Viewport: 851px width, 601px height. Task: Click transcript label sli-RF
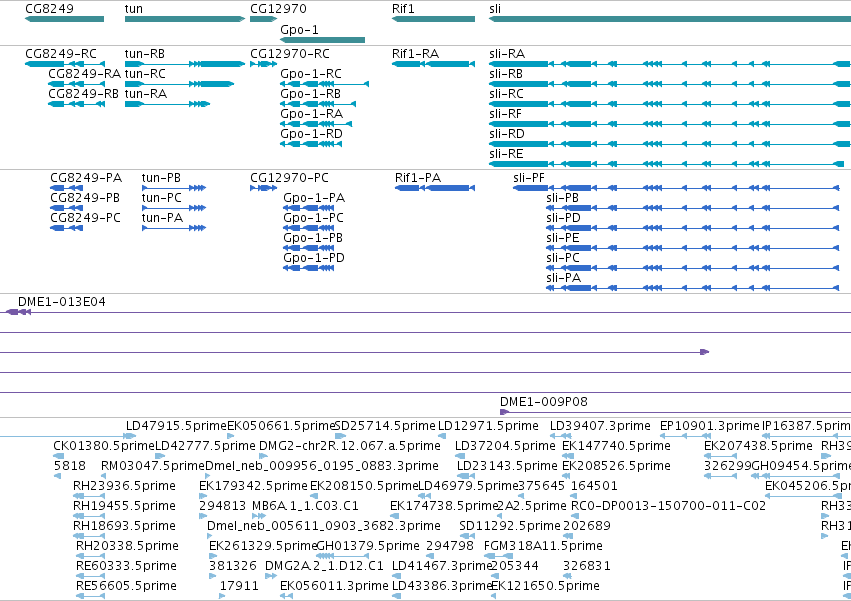tap(505, 114)
